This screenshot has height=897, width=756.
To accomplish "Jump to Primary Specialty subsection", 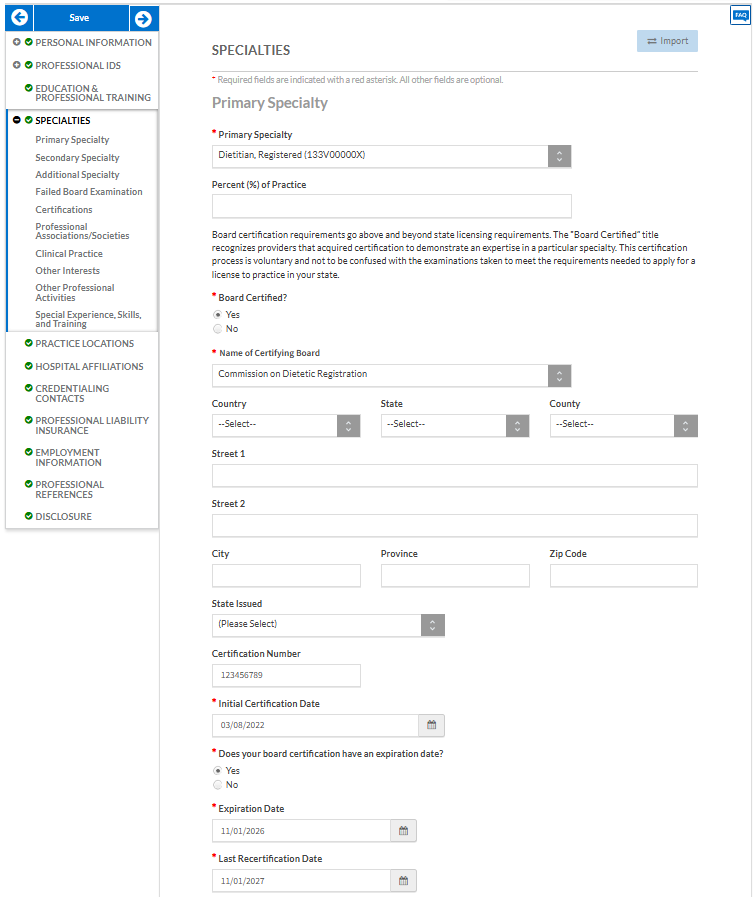I will [72, 140].
